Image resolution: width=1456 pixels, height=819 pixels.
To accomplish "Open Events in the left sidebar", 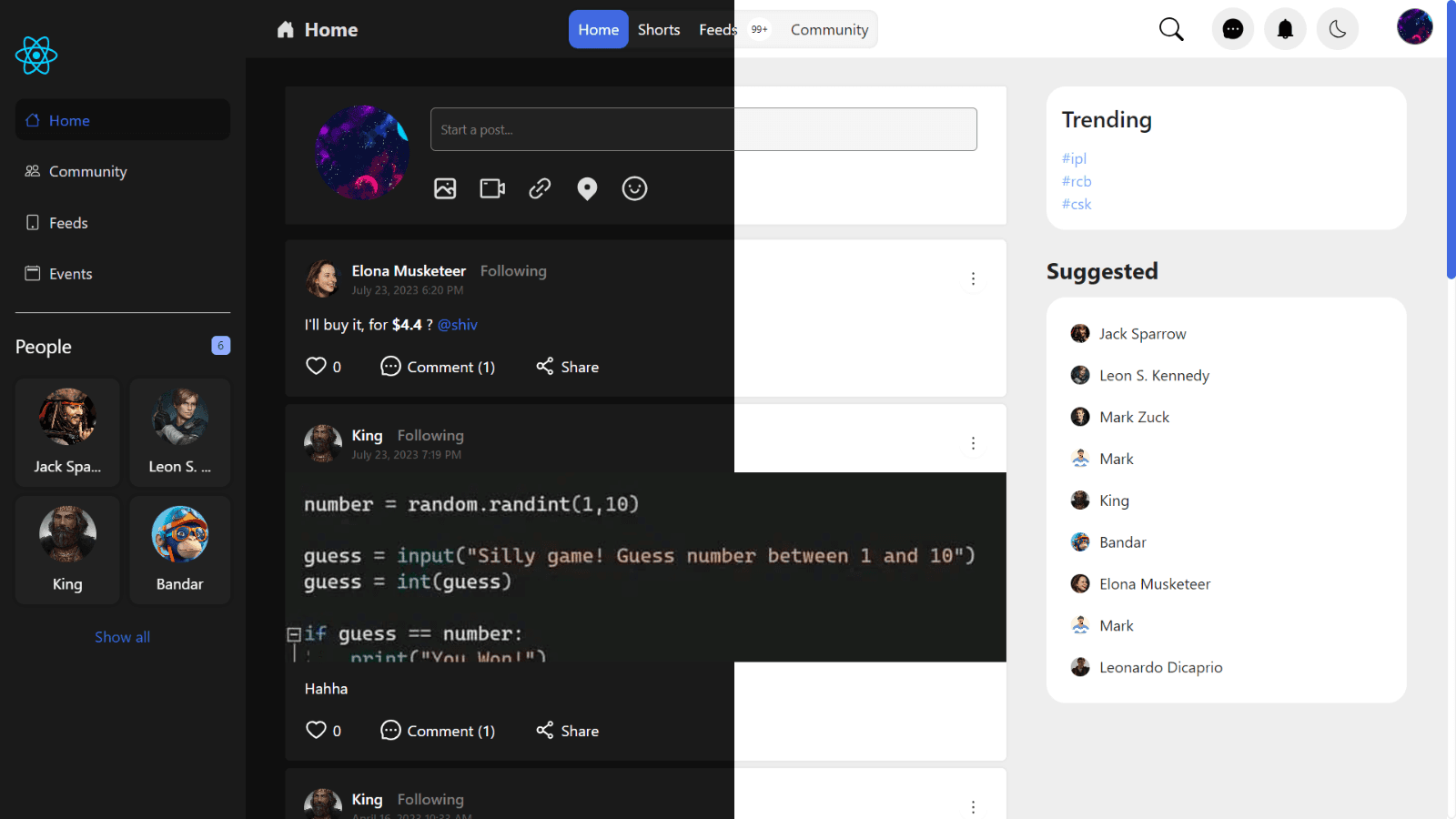I will [x=70, y=274].
